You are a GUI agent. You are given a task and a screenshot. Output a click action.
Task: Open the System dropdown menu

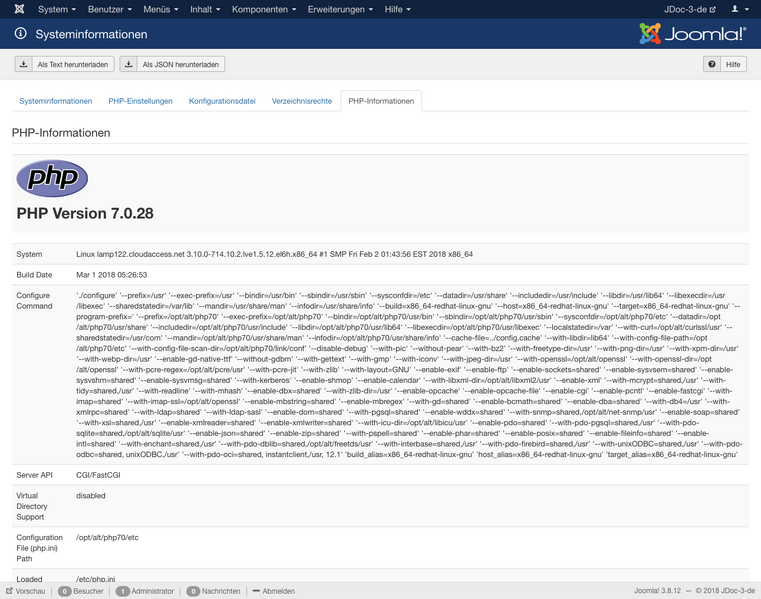[57, 9]
